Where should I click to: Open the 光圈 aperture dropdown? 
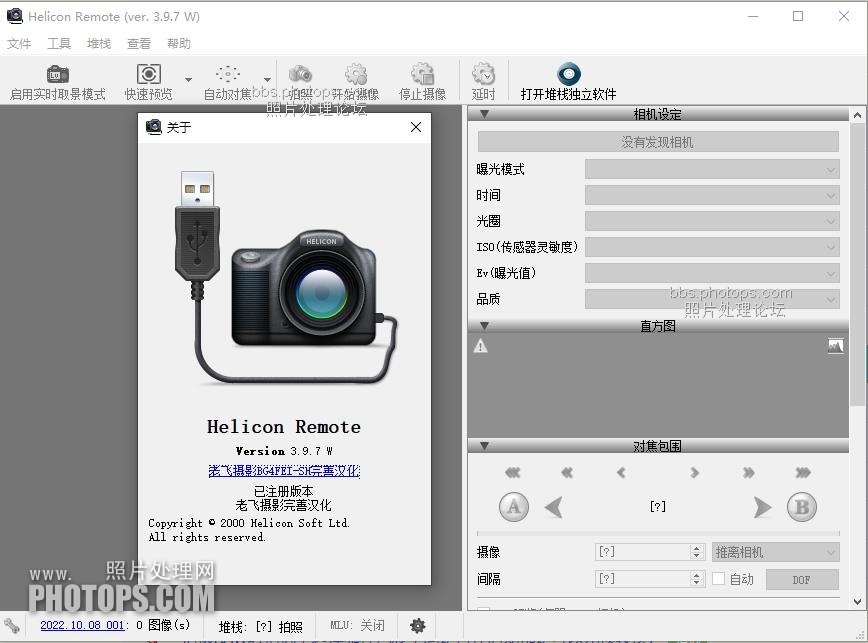point(712,221)
